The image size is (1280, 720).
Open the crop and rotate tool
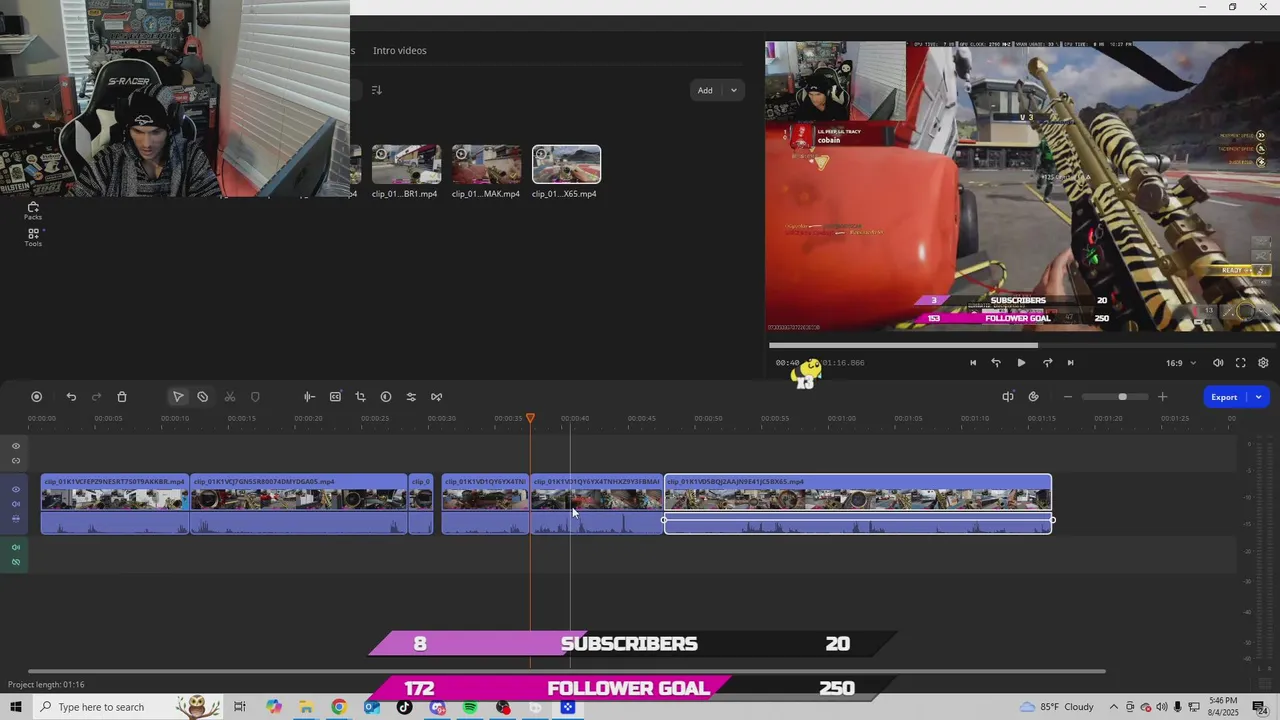click(360, 397)
